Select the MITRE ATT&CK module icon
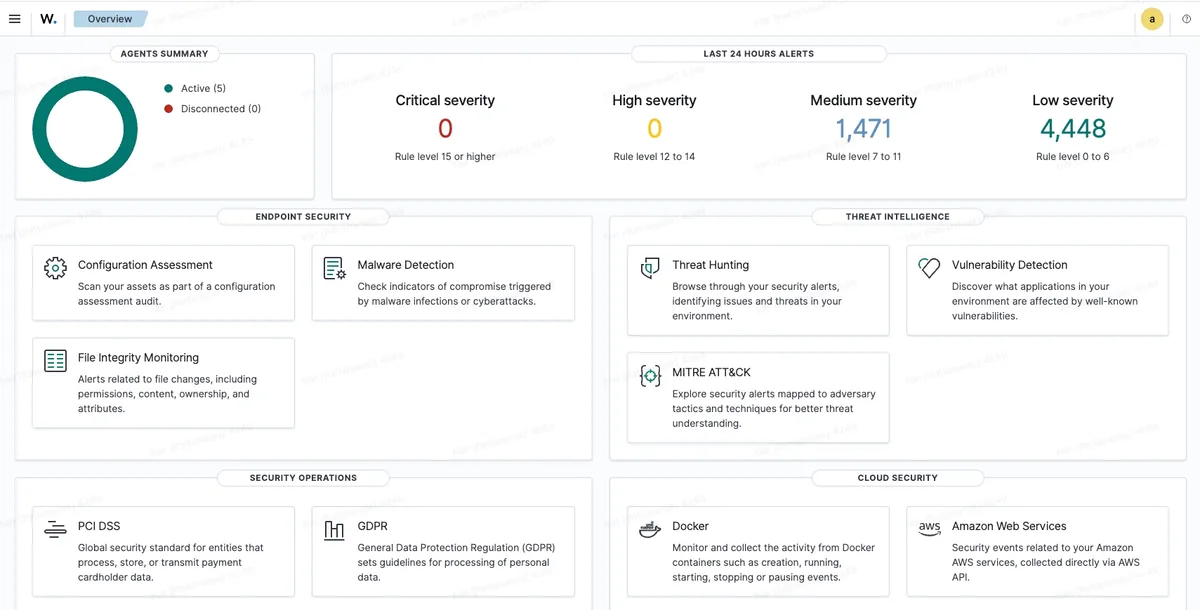 649,375
